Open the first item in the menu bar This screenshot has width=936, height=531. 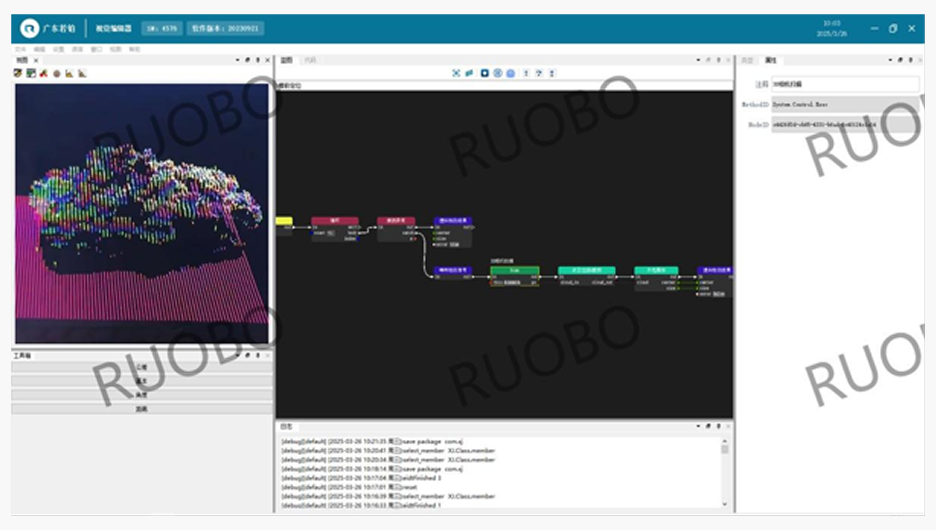pyautogui.click(x=20, y=48)
